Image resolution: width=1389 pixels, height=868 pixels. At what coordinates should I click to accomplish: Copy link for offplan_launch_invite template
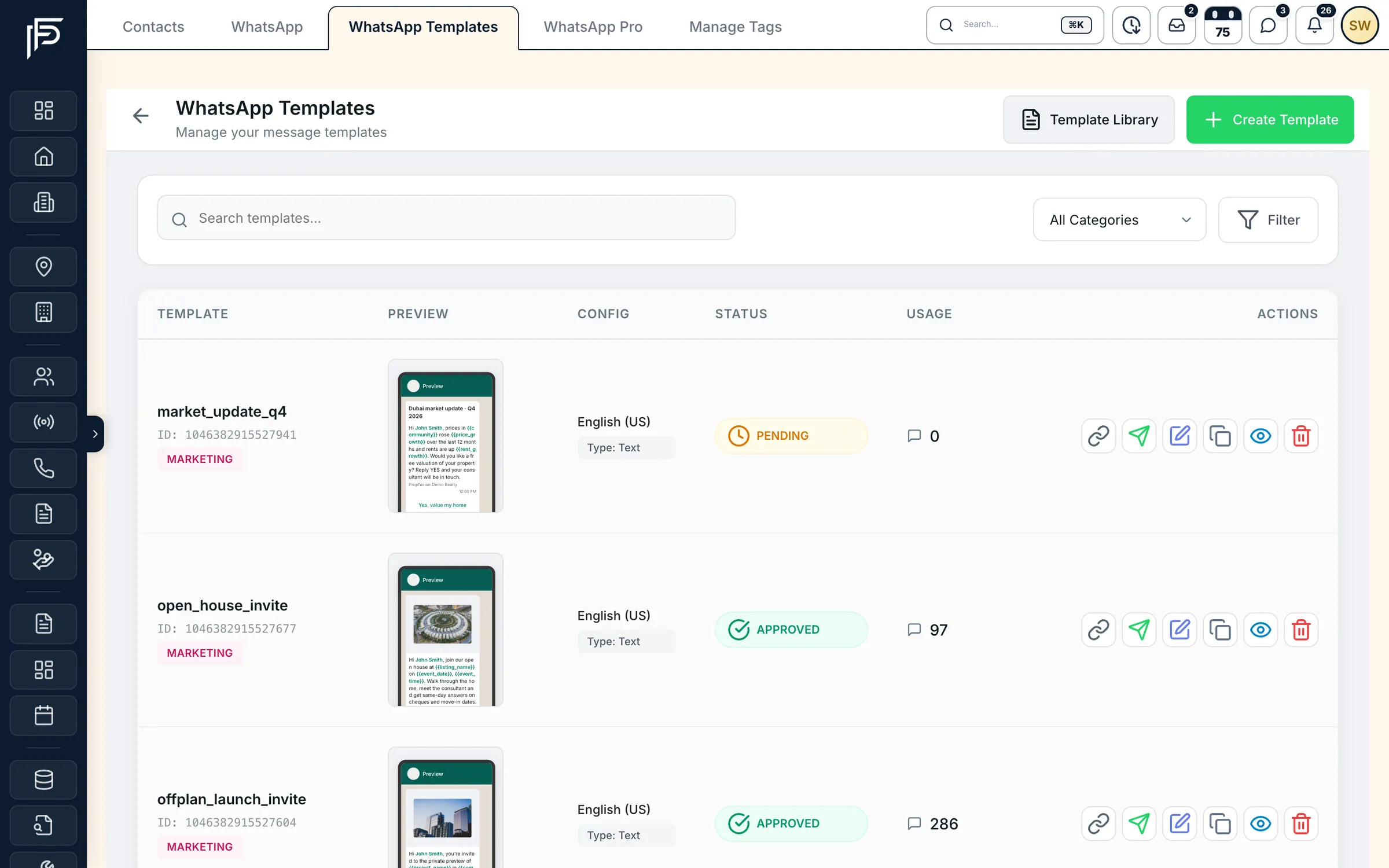click(x=1098, y=823)
